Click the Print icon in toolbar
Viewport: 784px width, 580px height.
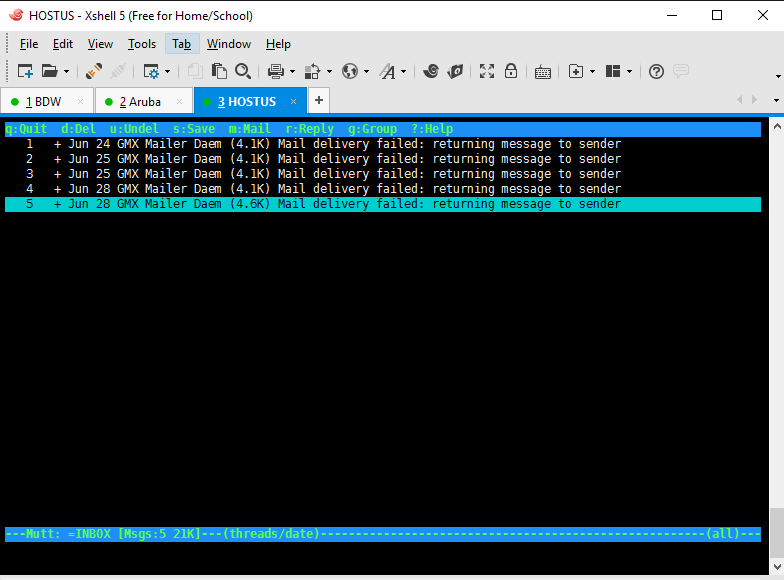click(x=275, y=71)
